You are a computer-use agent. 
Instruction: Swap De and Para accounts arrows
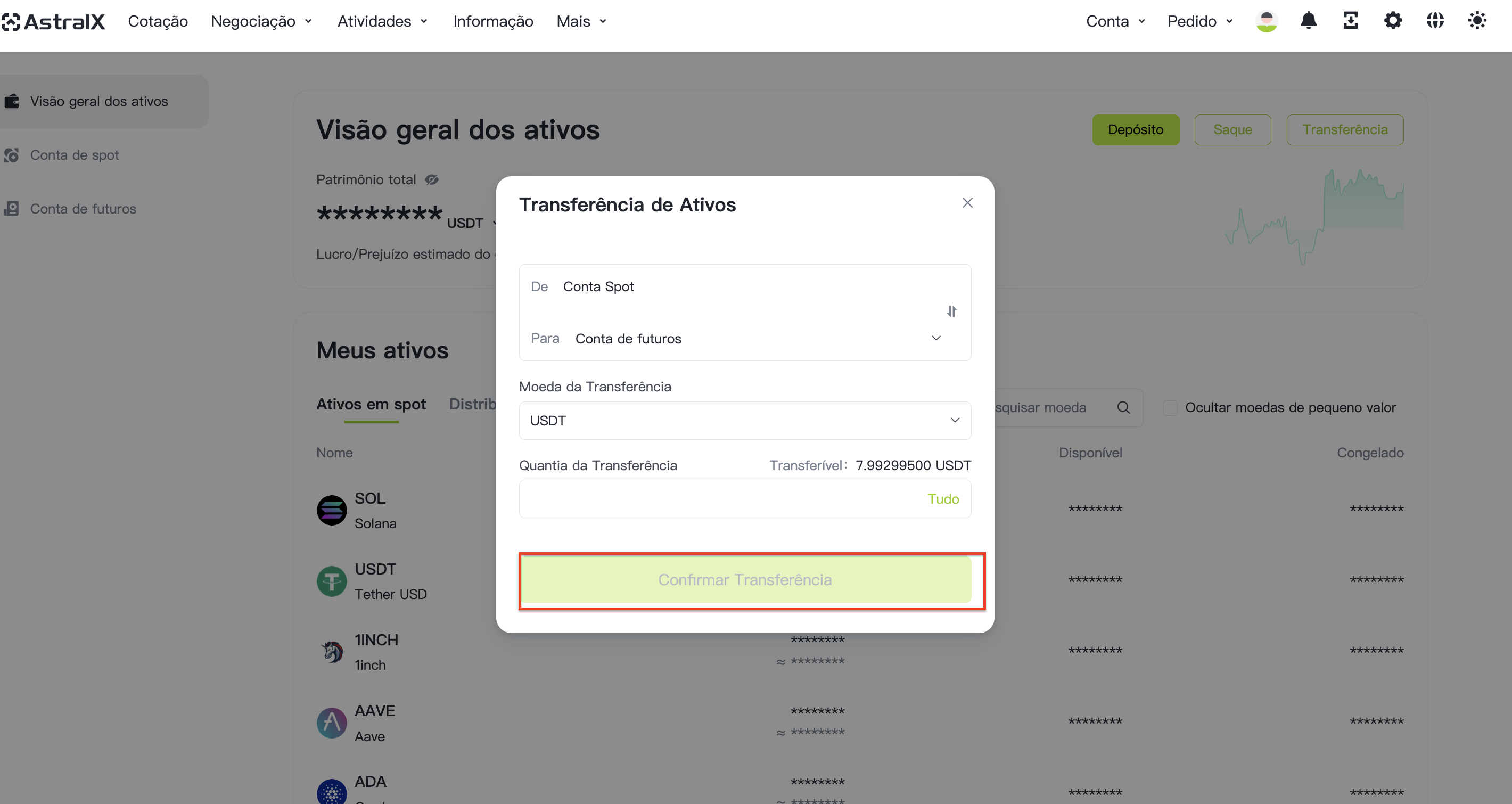[951, 311]
